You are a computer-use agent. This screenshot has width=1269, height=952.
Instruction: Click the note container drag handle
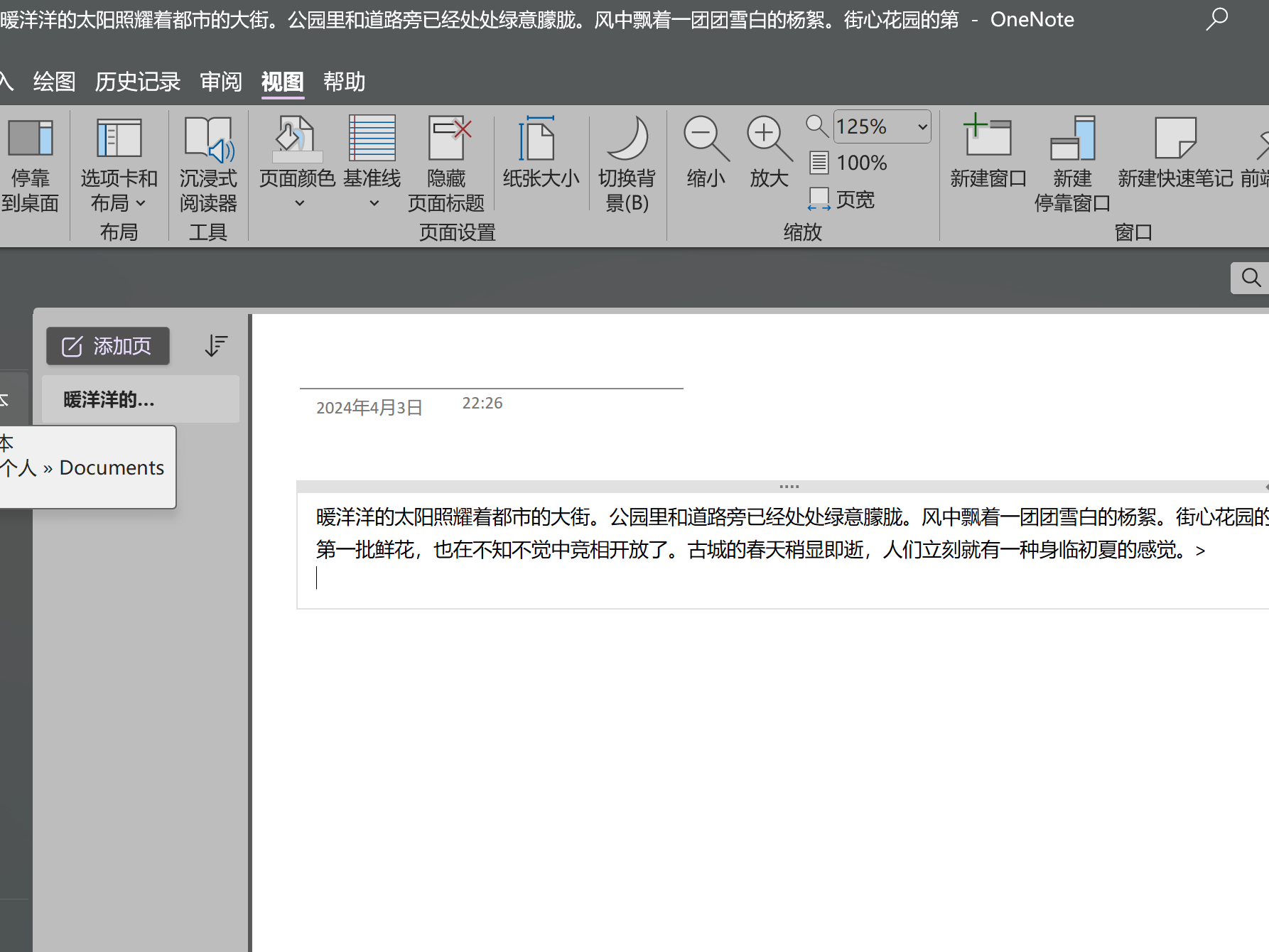click(789, 487)
